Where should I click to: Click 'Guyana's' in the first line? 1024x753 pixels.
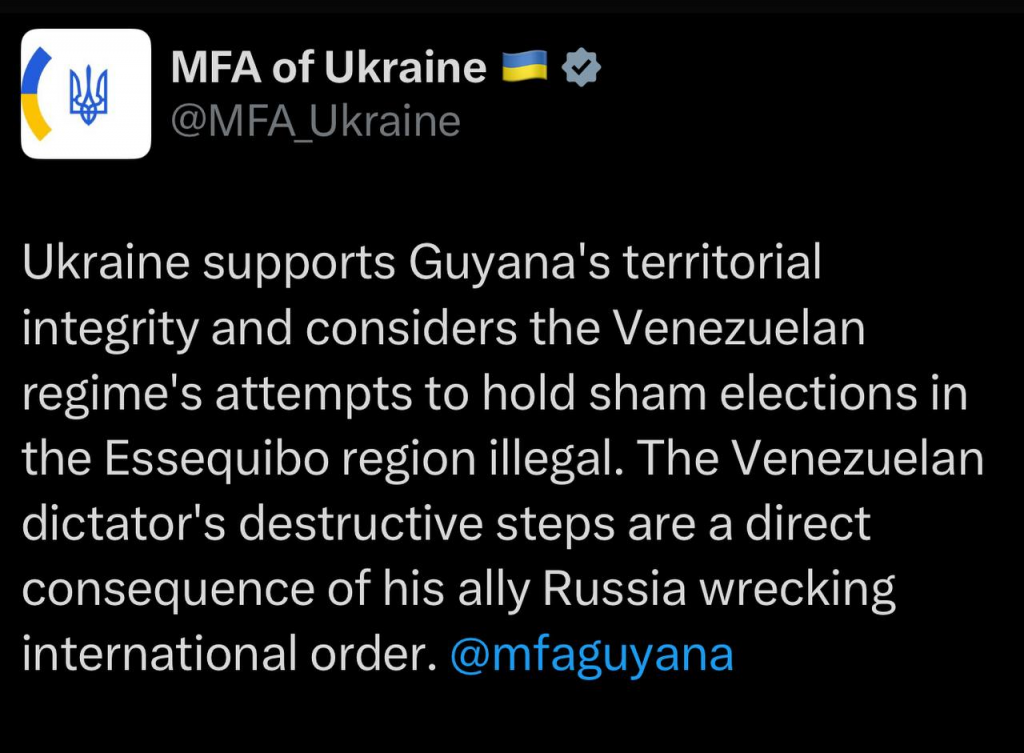pos(509,263)
